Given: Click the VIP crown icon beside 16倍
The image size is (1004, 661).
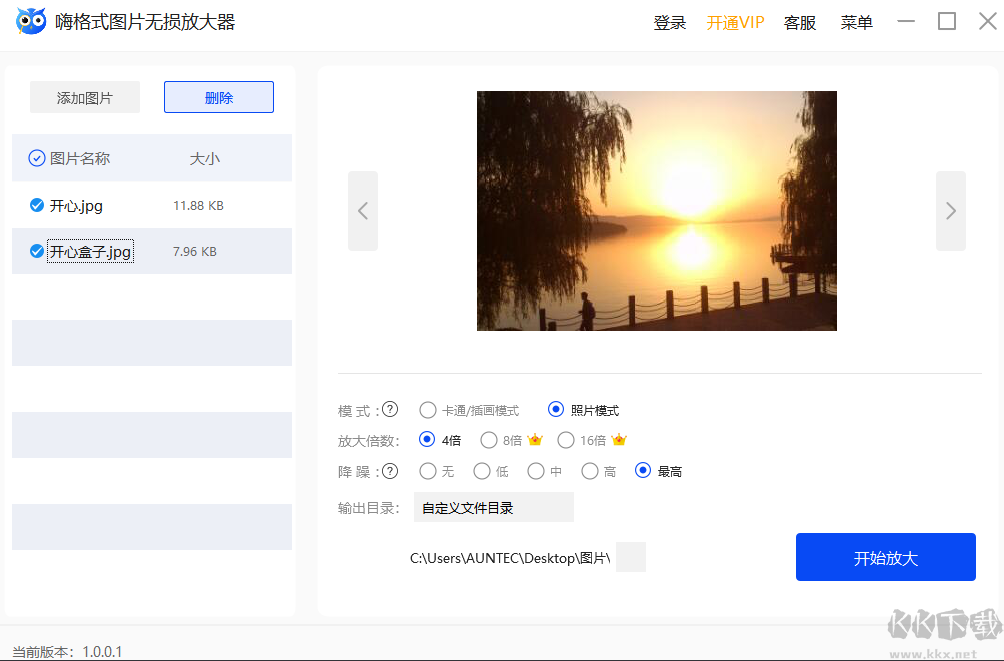Looking at the screenshot, I should click(617, 439).
